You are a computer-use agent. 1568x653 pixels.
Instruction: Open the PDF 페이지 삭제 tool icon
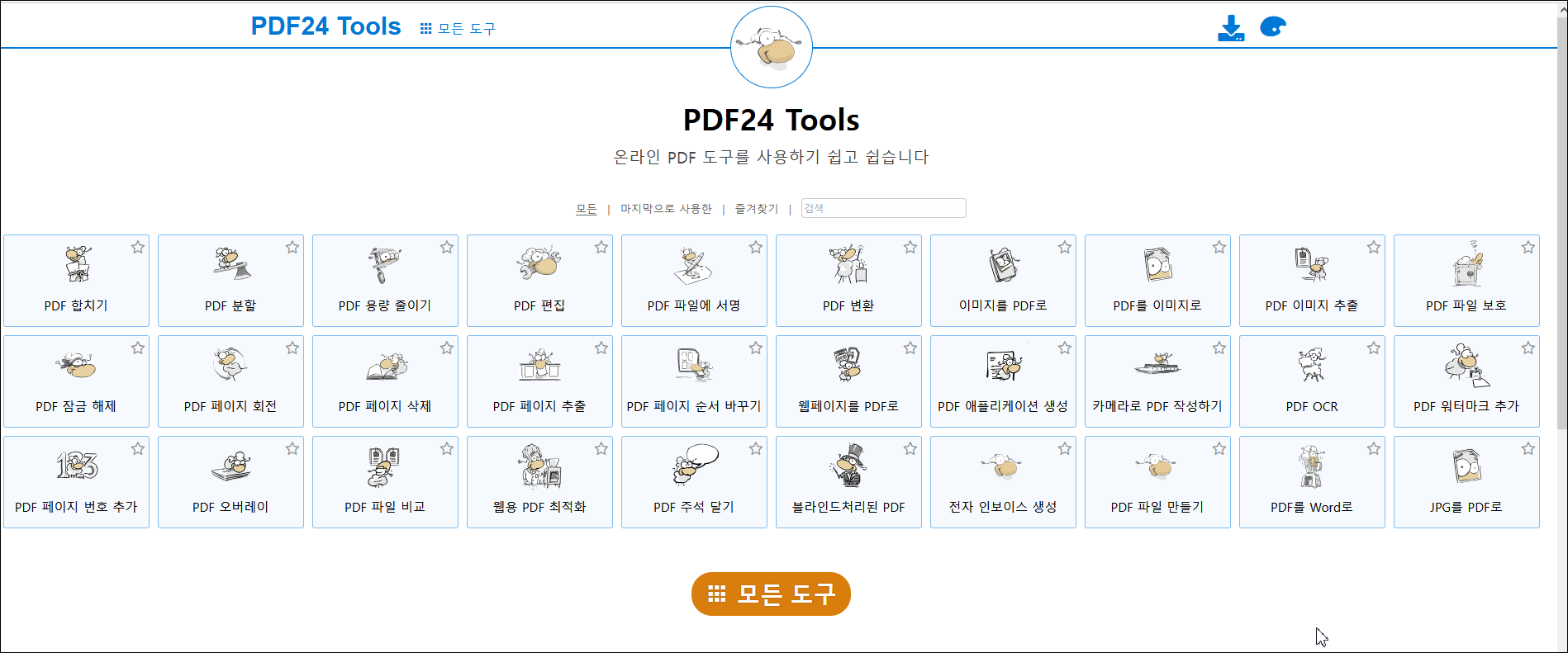pos(385,365)
